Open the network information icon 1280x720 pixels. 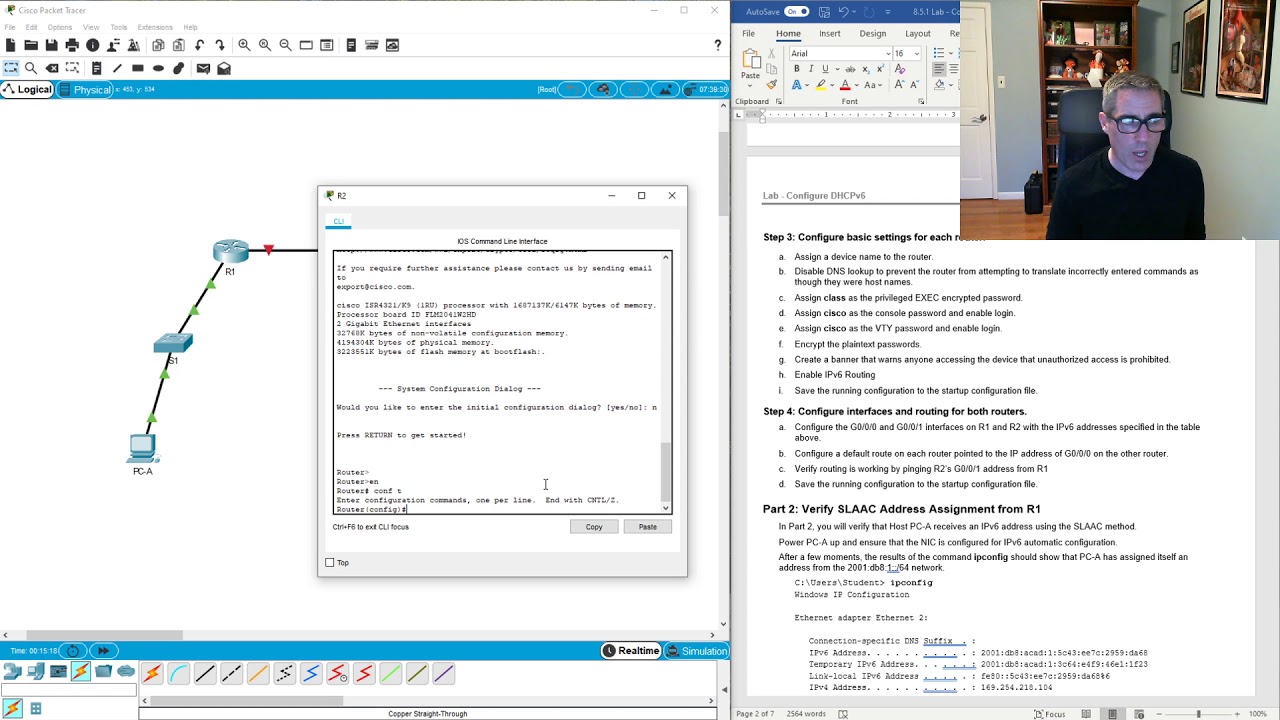(x=93, y=45)
